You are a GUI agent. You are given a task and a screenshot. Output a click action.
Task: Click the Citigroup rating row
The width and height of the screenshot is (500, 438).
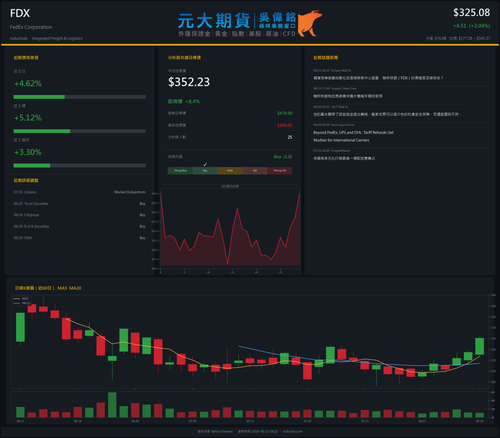tap(80, 215)
